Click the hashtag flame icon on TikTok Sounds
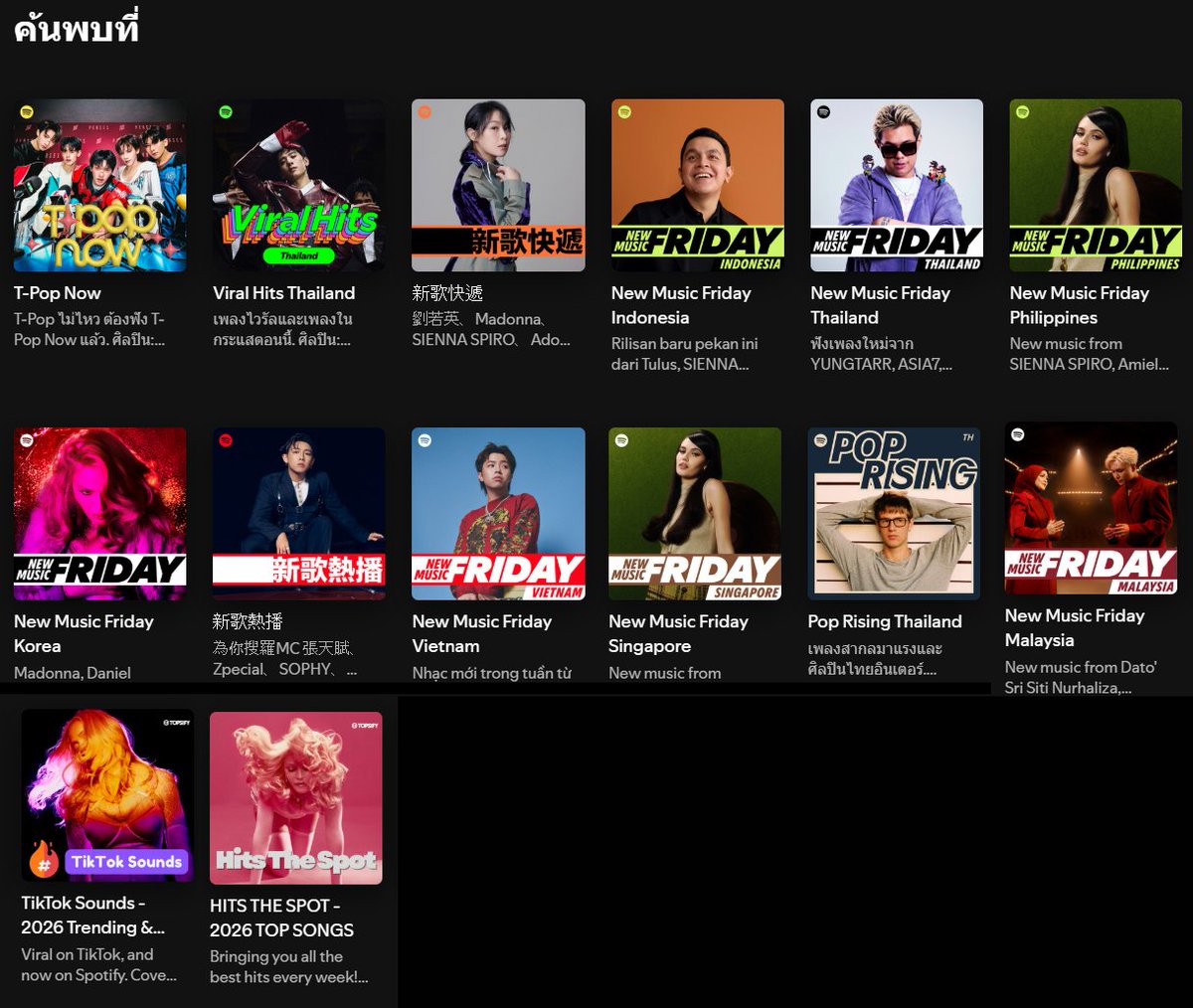1193x1008 pixels. (44, 861)
